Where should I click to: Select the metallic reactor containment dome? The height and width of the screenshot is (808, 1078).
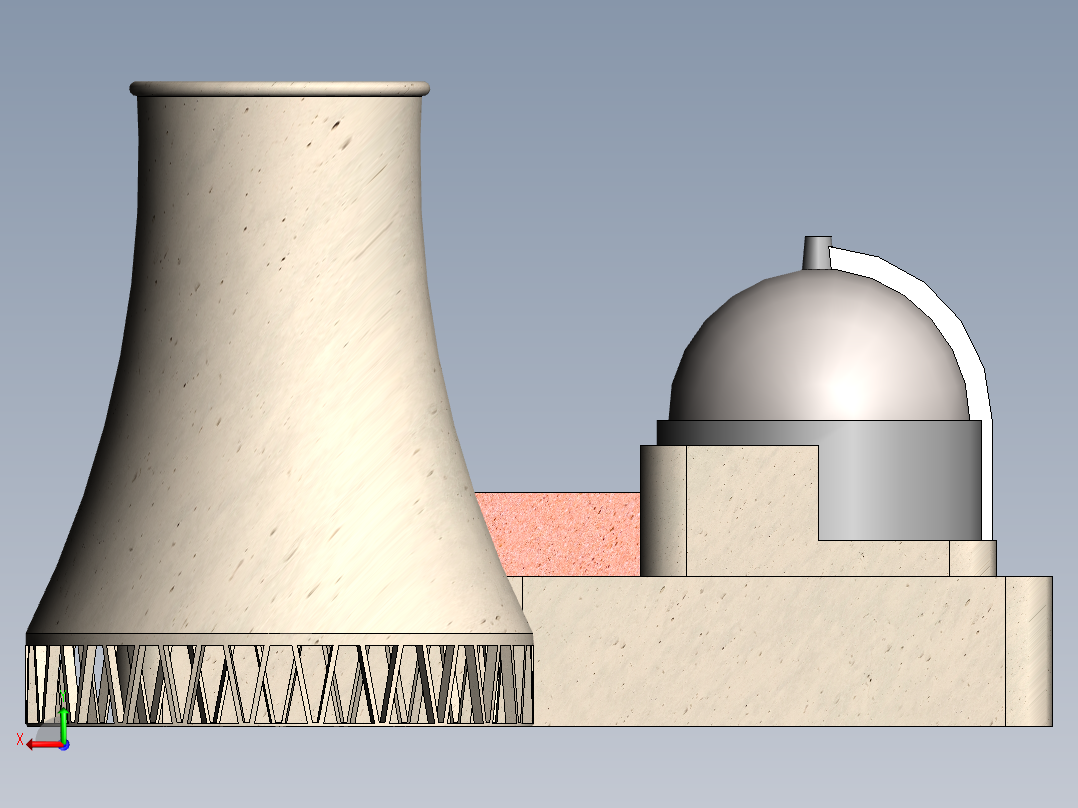pyautogui.click(x=820, y=347)
